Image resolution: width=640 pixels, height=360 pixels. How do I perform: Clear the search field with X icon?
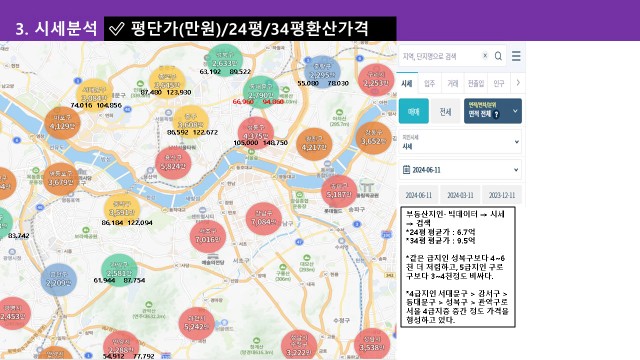point(485,56)
